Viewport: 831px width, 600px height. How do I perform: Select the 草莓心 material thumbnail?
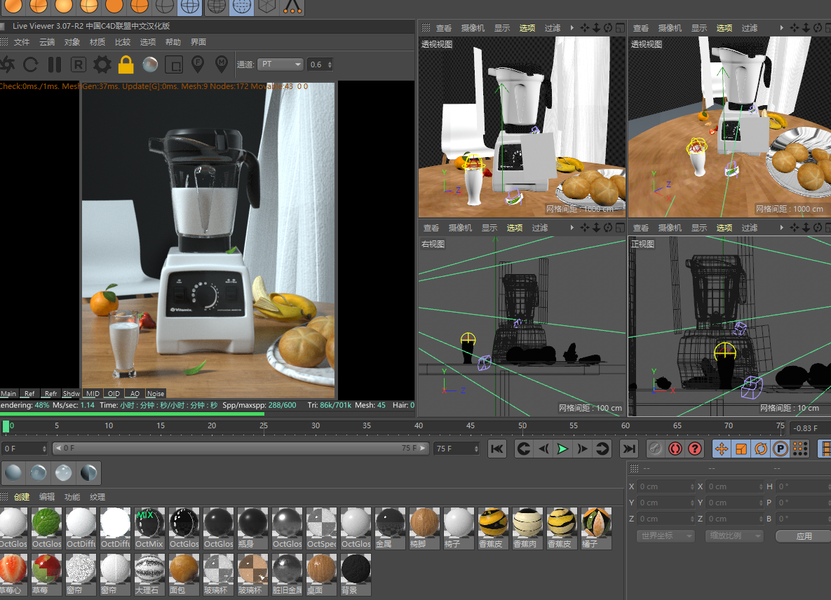click(13, 574)
